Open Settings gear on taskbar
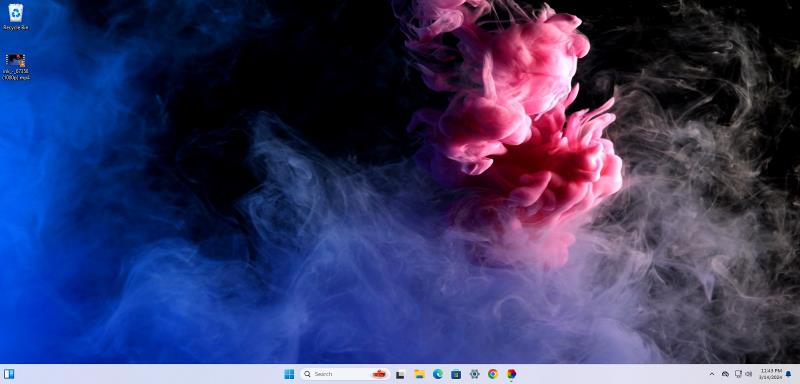Screen dimensions: 800x384 click(x=474, y=374)
